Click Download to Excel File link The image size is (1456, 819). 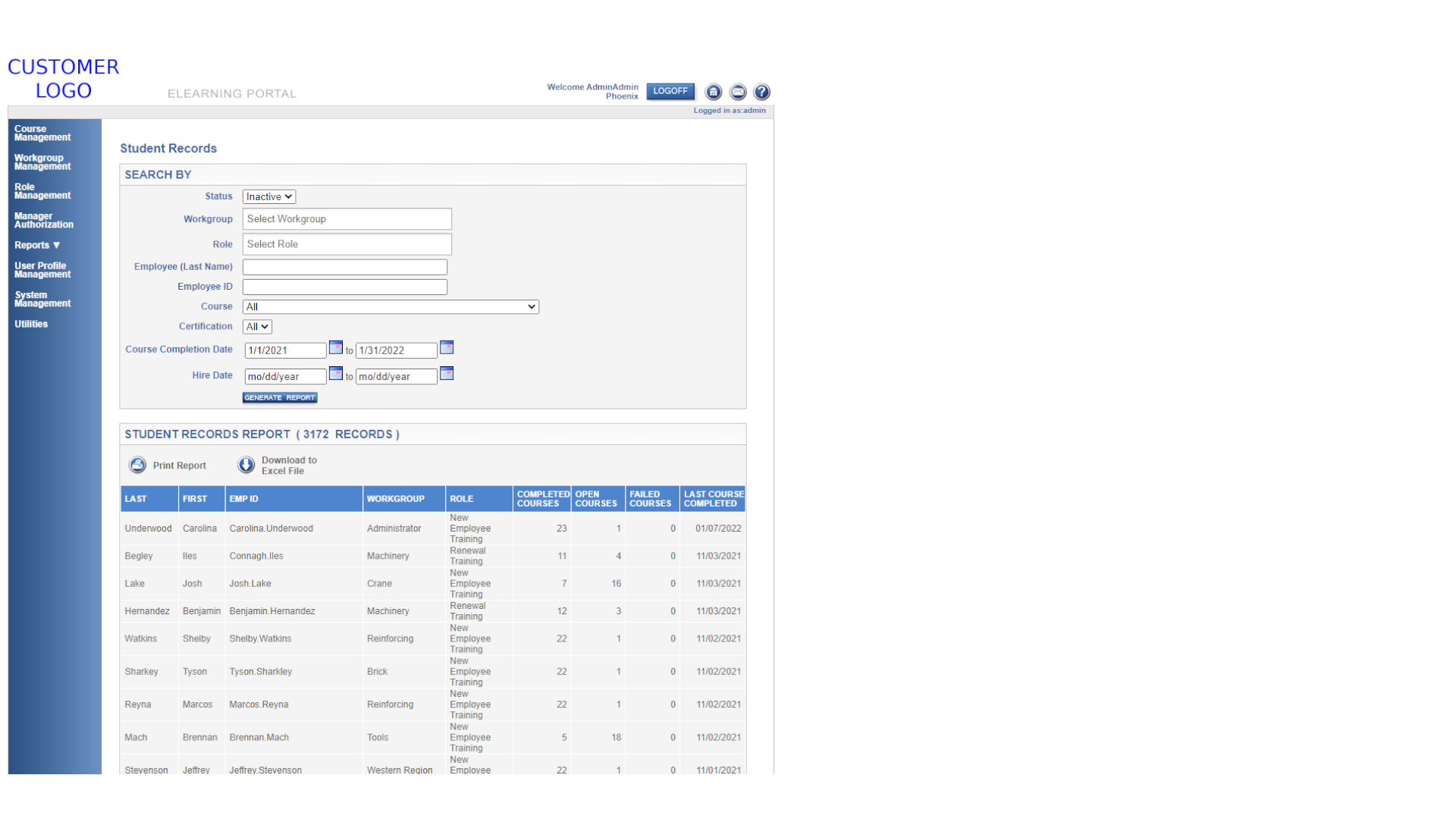click(289, 466)
